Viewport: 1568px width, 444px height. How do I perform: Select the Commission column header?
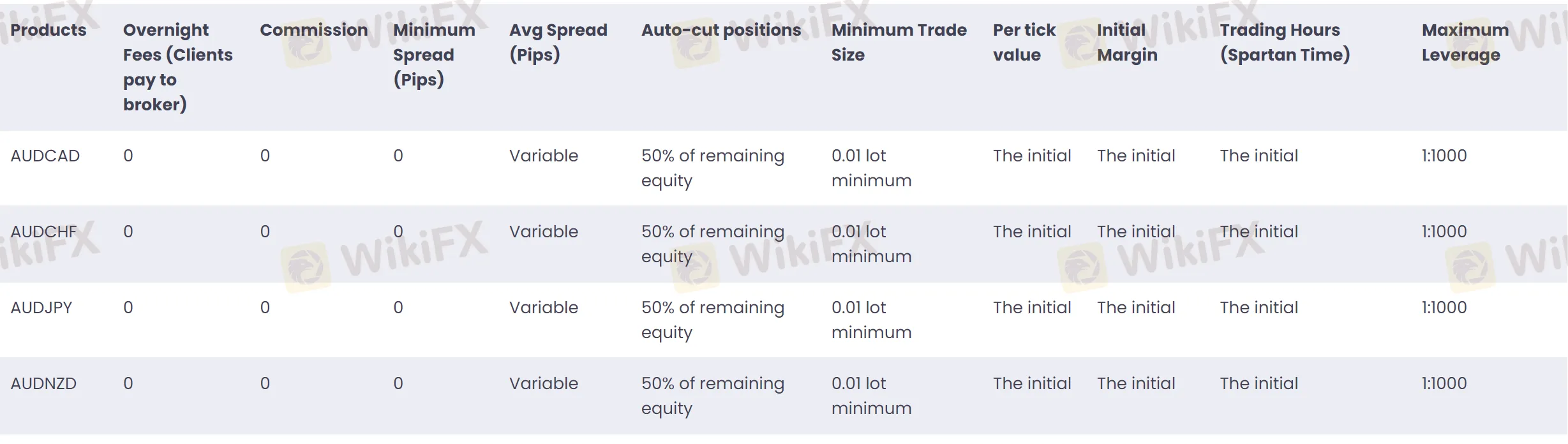[313, 30]
